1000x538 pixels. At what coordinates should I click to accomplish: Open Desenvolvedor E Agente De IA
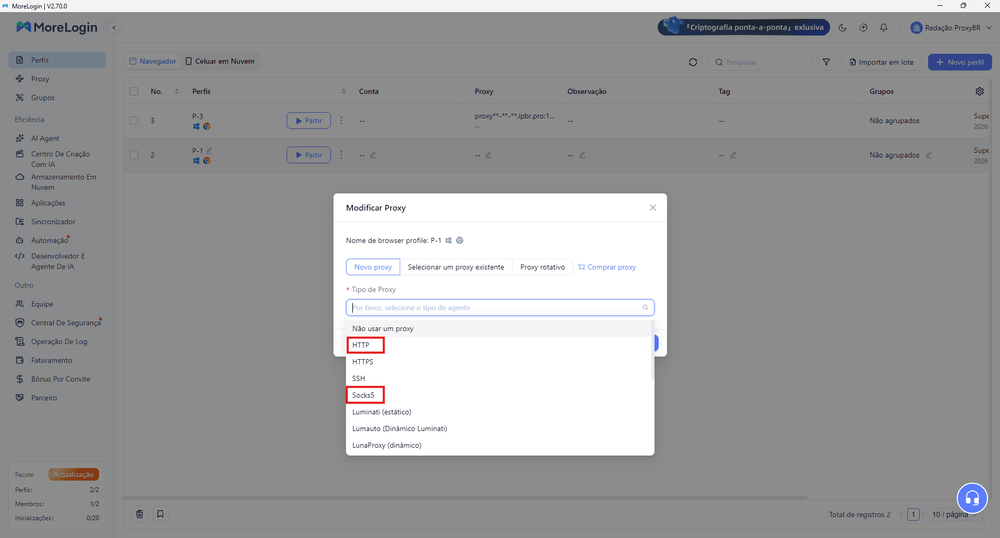57,261
